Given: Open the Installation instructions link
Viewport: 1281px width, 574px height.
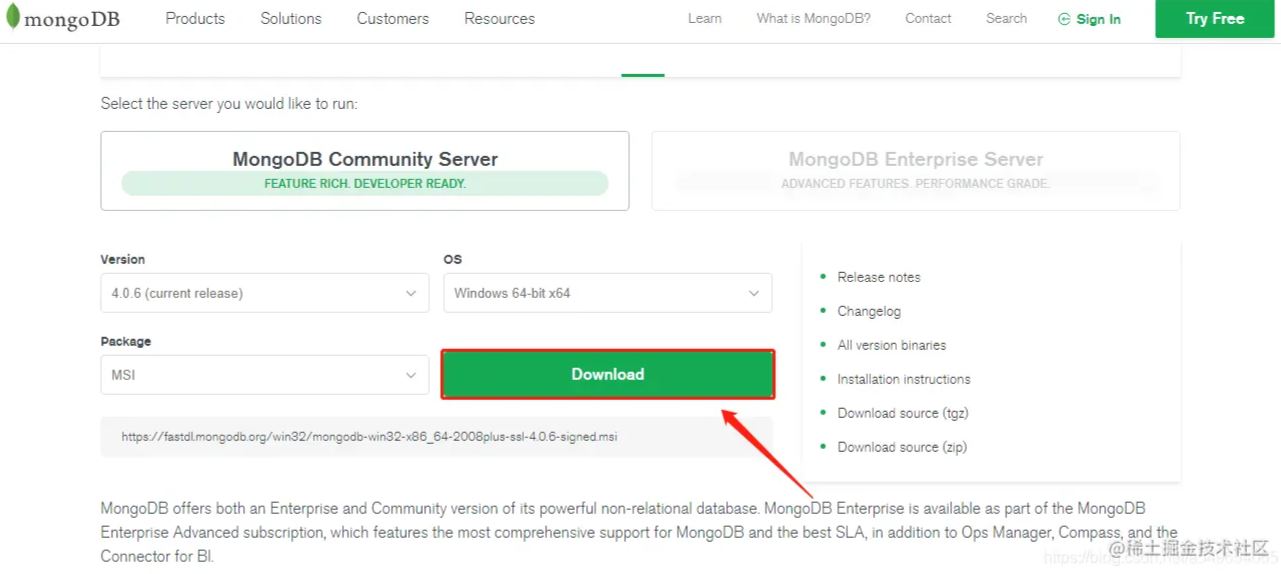Looking at the screenshot, I should 904,379.
